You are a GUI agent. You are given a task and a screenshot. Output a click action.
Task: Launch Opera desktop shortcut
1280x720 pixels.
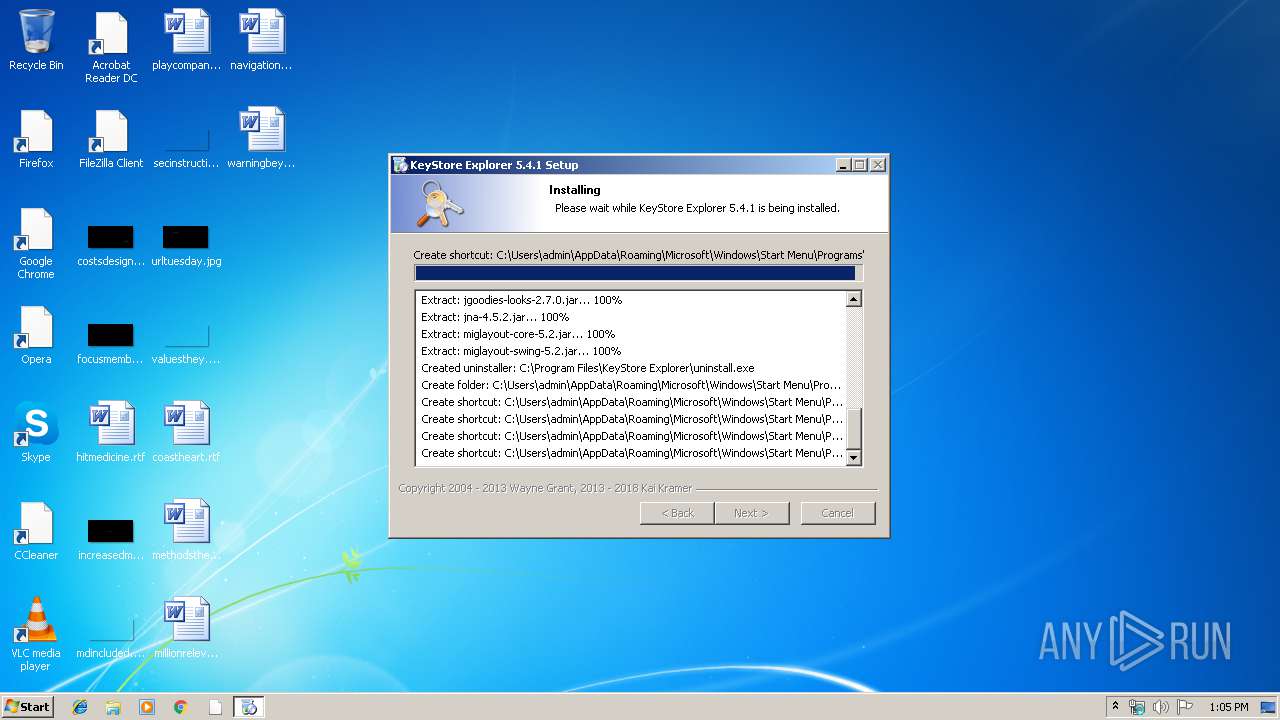[x=36, y=334]
